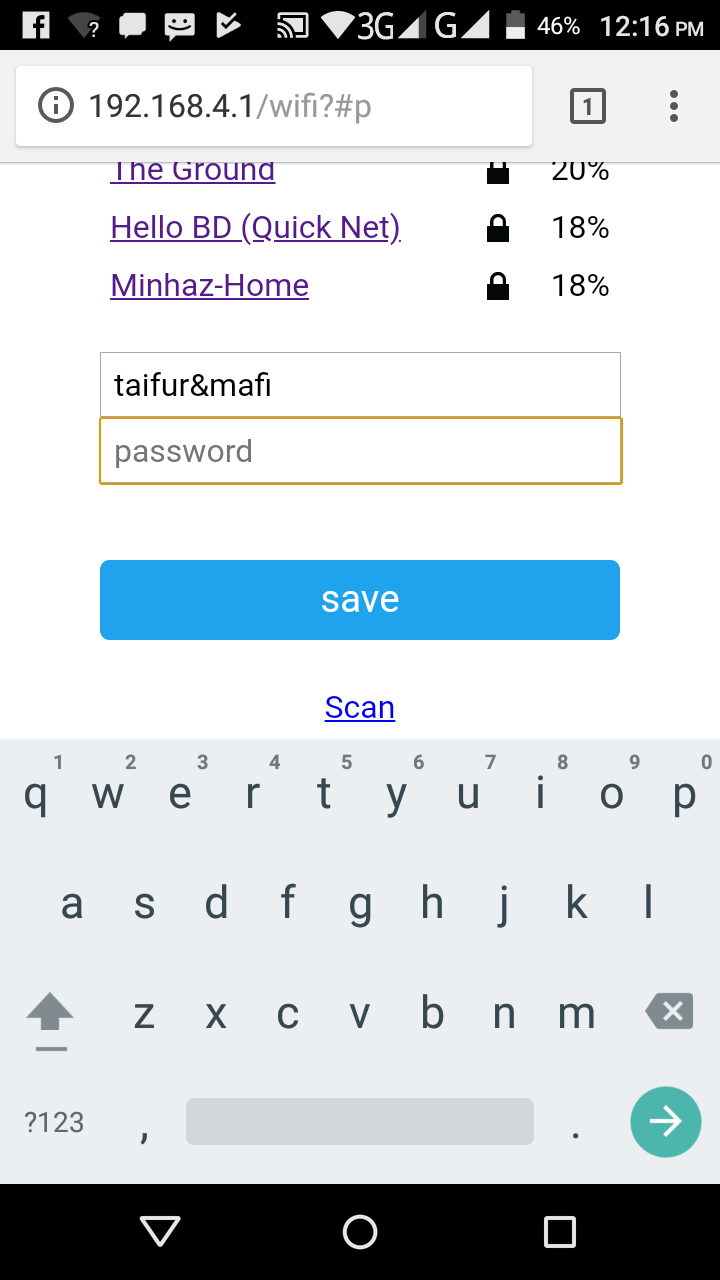
Task: Select the Minhaz-Home network link
Action: 210,286
